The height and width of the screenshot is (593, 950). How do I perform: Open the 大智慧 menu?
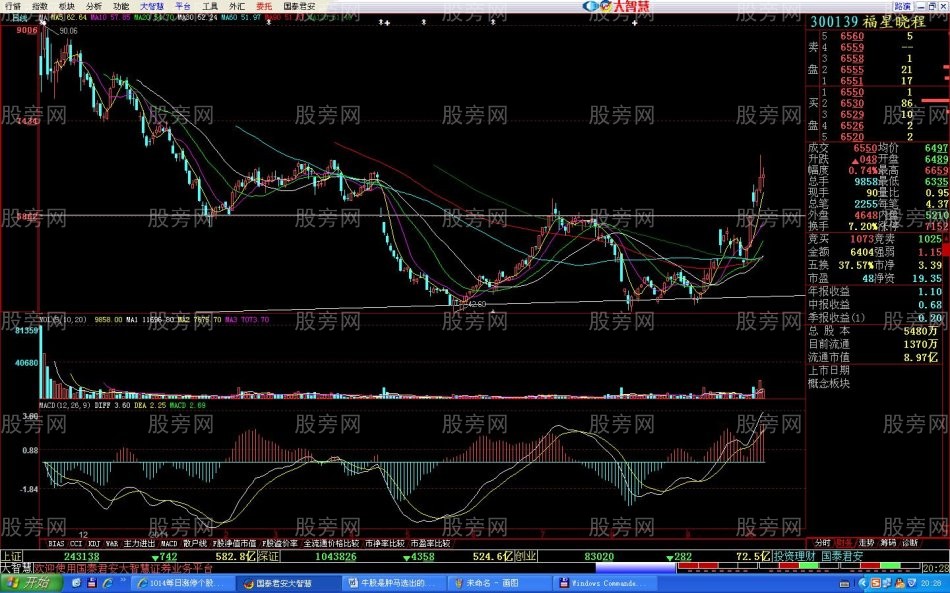click(x=152, y=6)
